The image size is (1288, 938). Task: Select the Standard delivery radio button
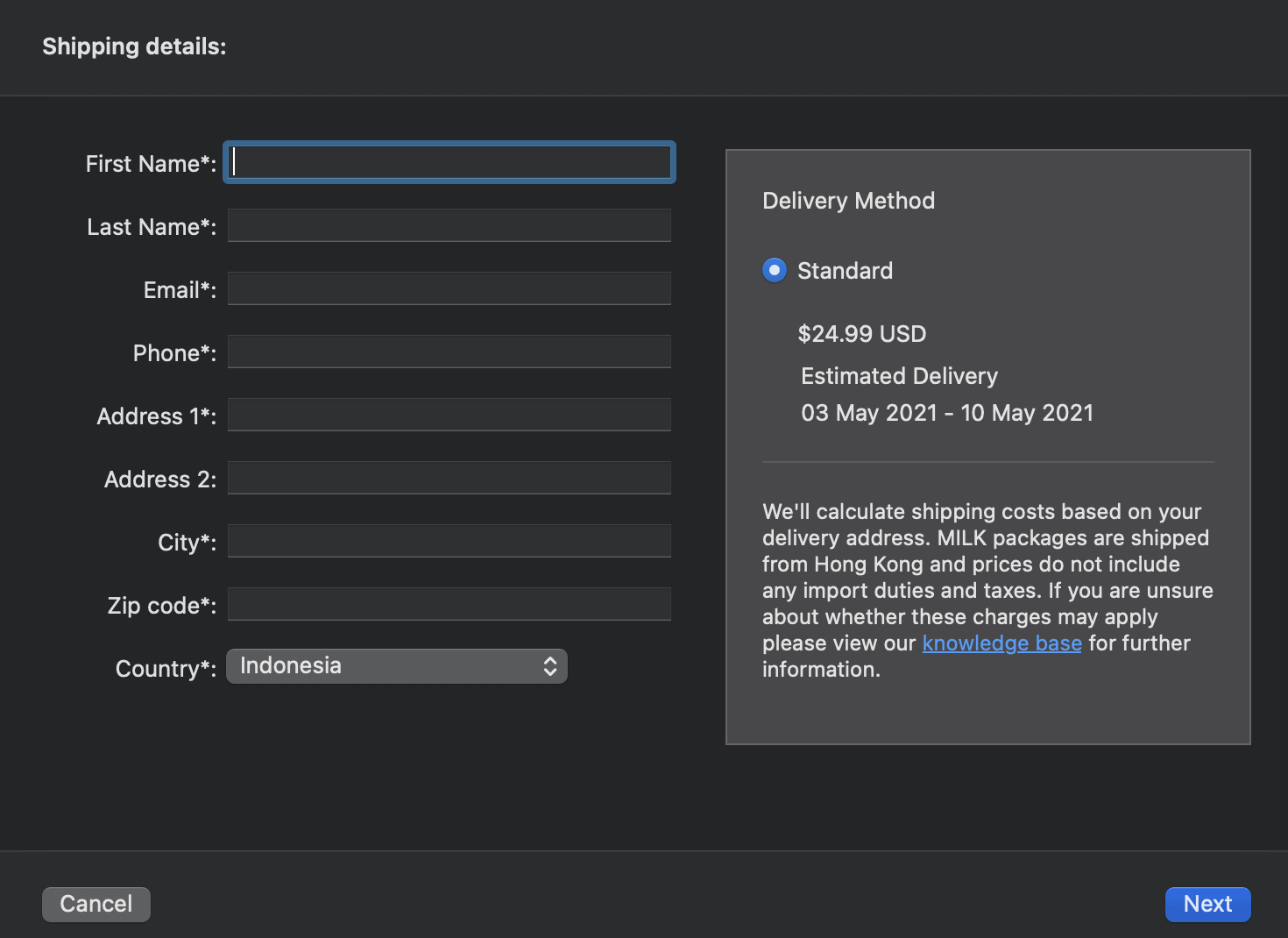coord(775,270)
